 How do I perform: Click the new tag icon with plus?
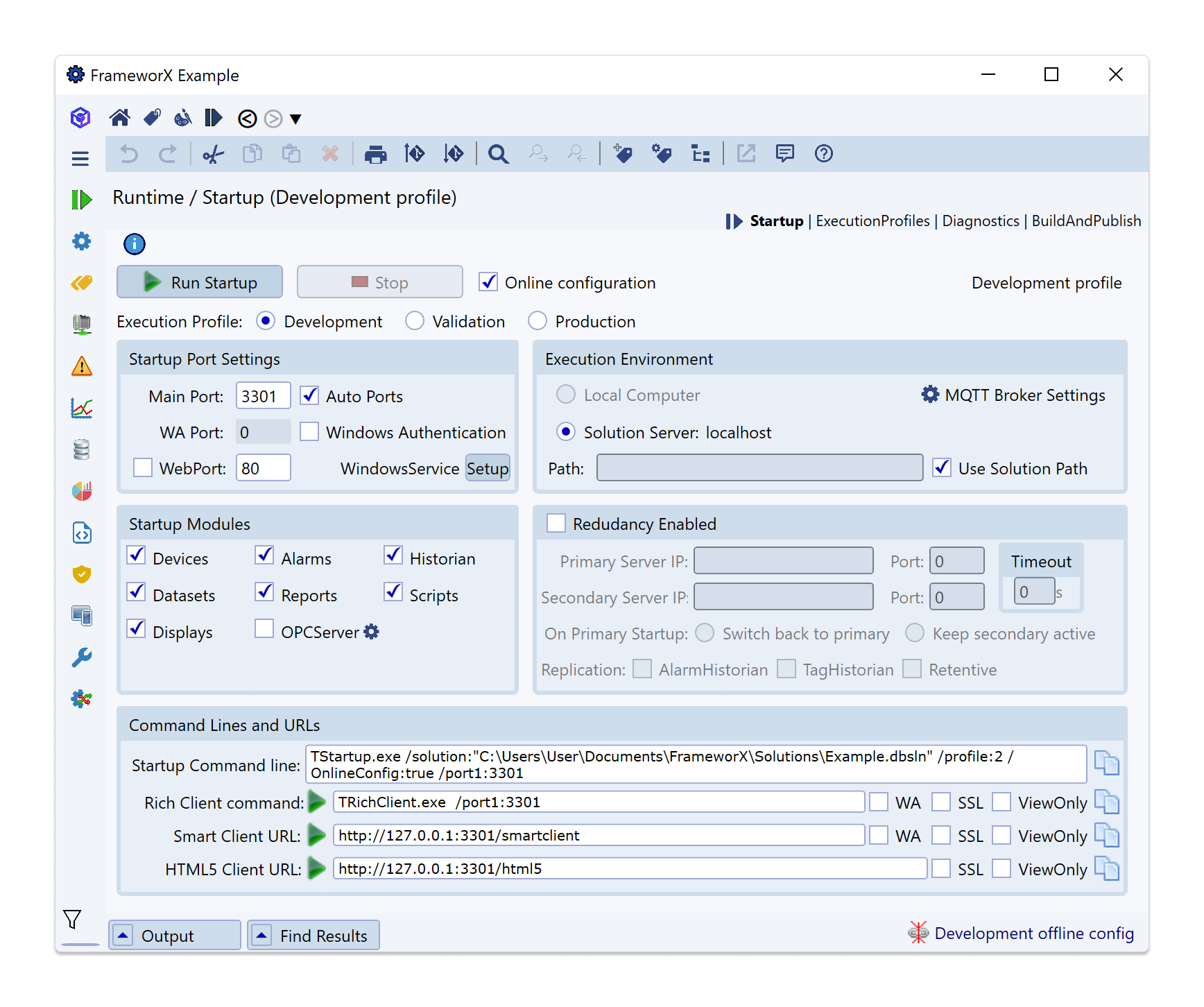point(623,153)
